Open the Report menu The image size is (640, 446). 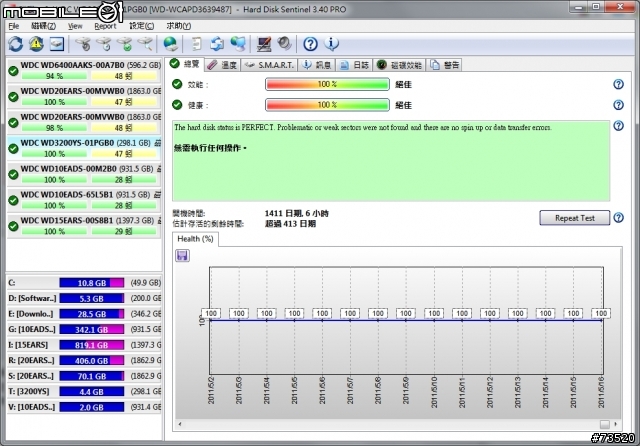tap(105, 26)
